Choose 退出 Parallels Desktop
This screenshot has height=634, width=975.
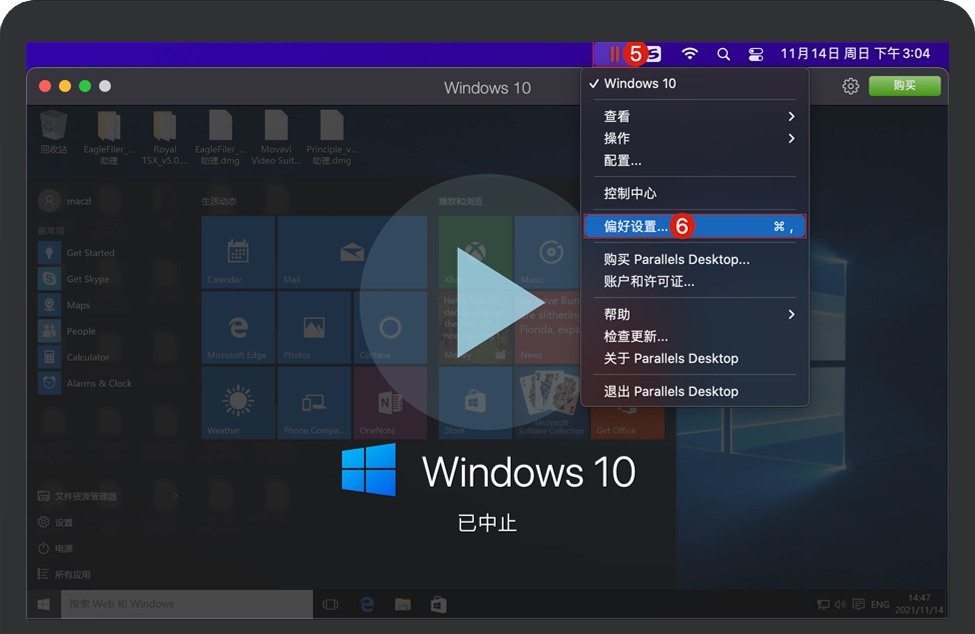695,392
